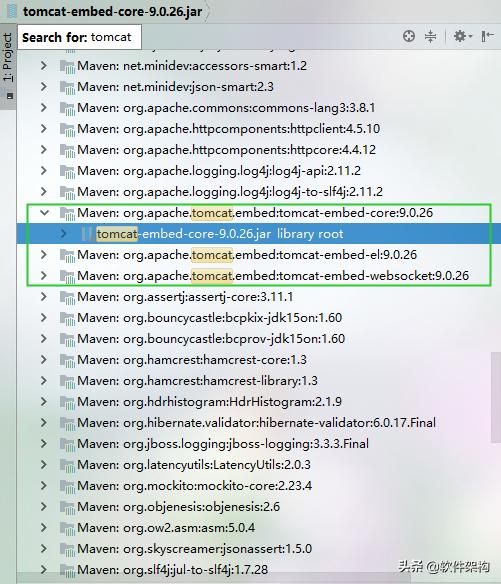The height and width of the screenshot is (584, 501).
Task: Open the gear settings menu
Action: [x=462, y=36]
